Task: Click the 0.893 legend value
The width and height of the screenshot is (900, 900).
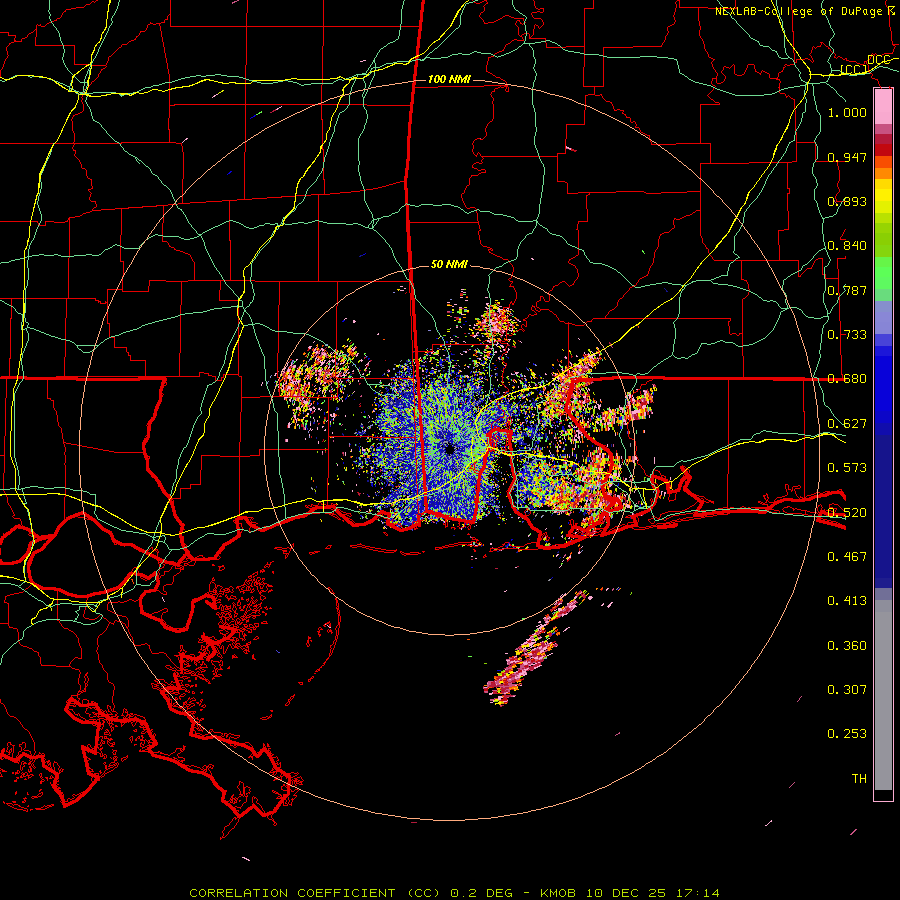Action: click(847, 201)
